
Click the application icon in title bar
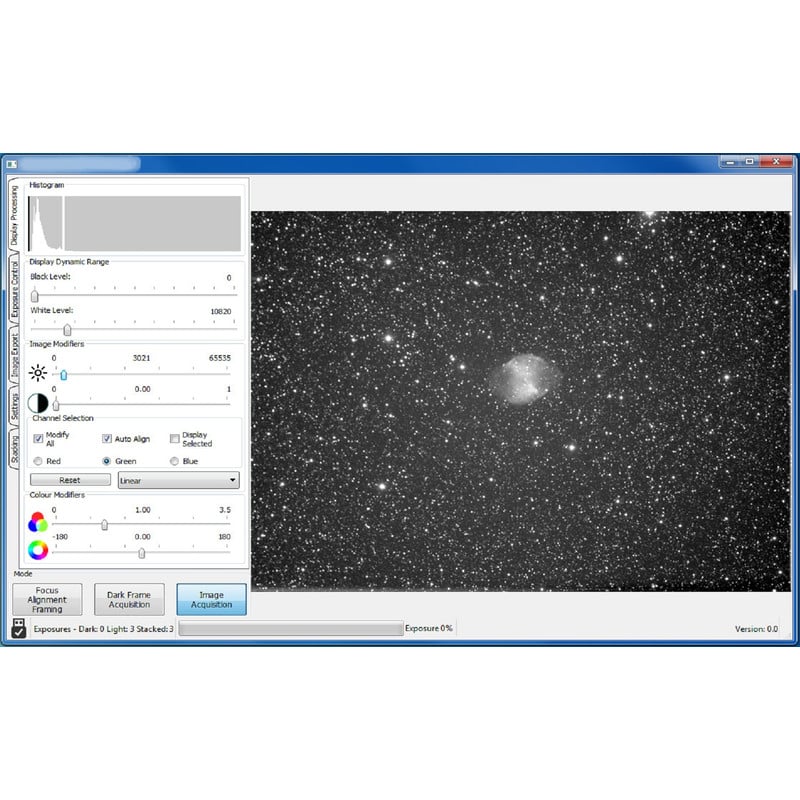(x=12, y=164)
